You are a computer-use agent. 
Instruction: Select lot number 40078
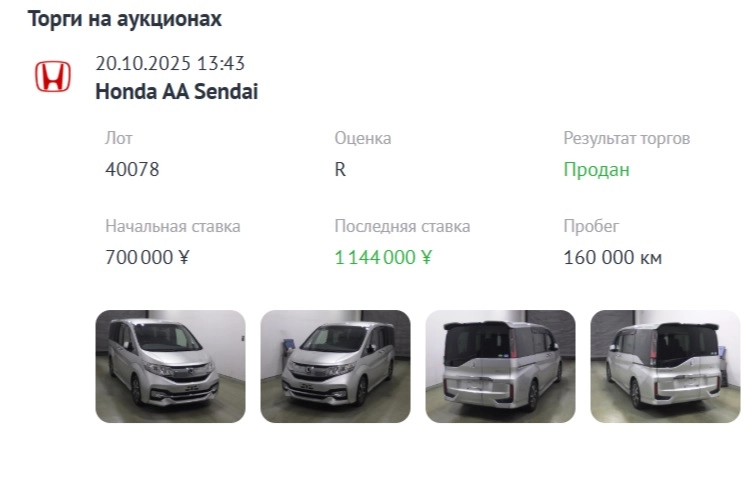click(132, 169)
